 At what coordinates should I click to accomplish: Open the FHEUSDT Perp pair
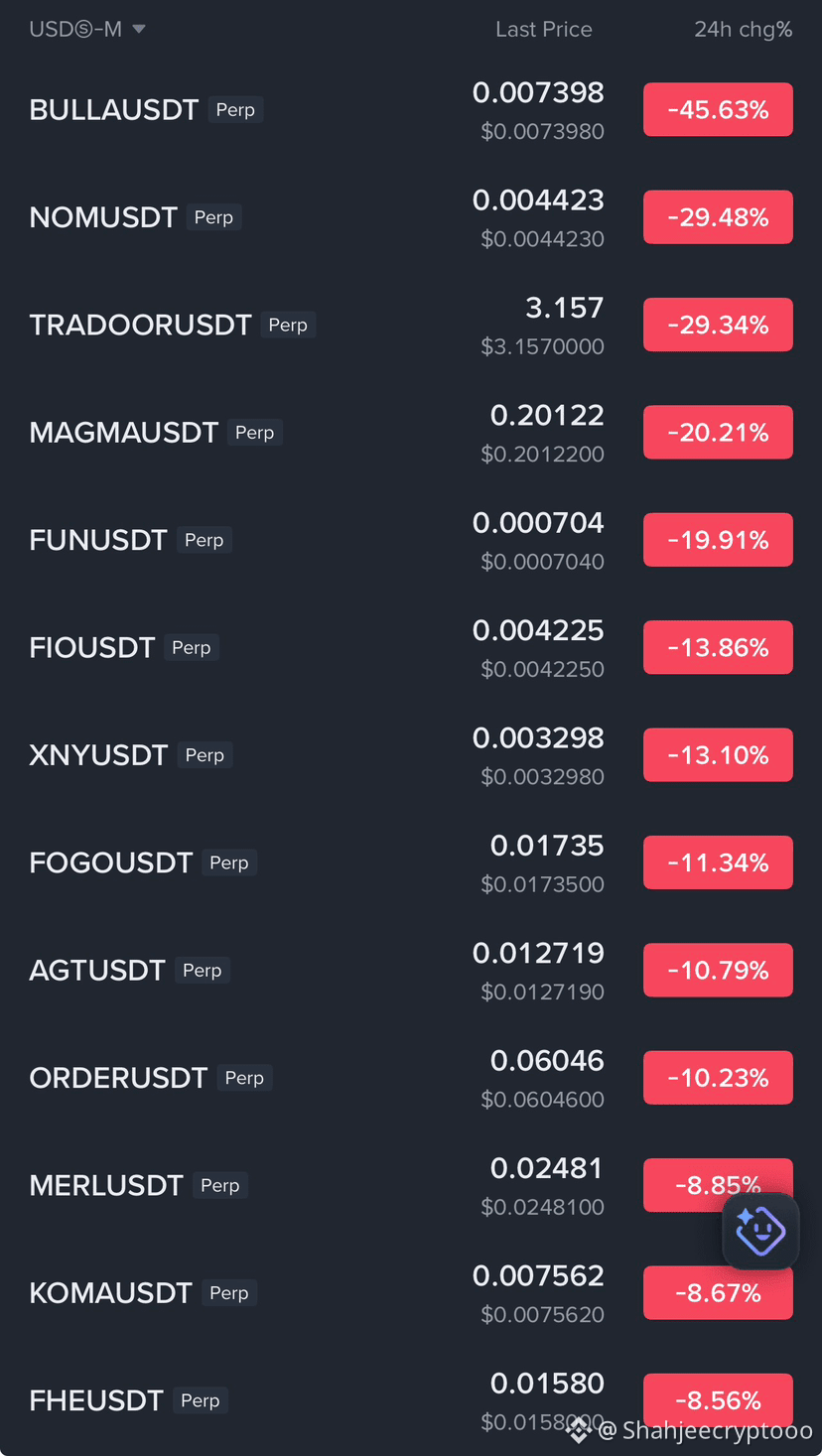411,1400
